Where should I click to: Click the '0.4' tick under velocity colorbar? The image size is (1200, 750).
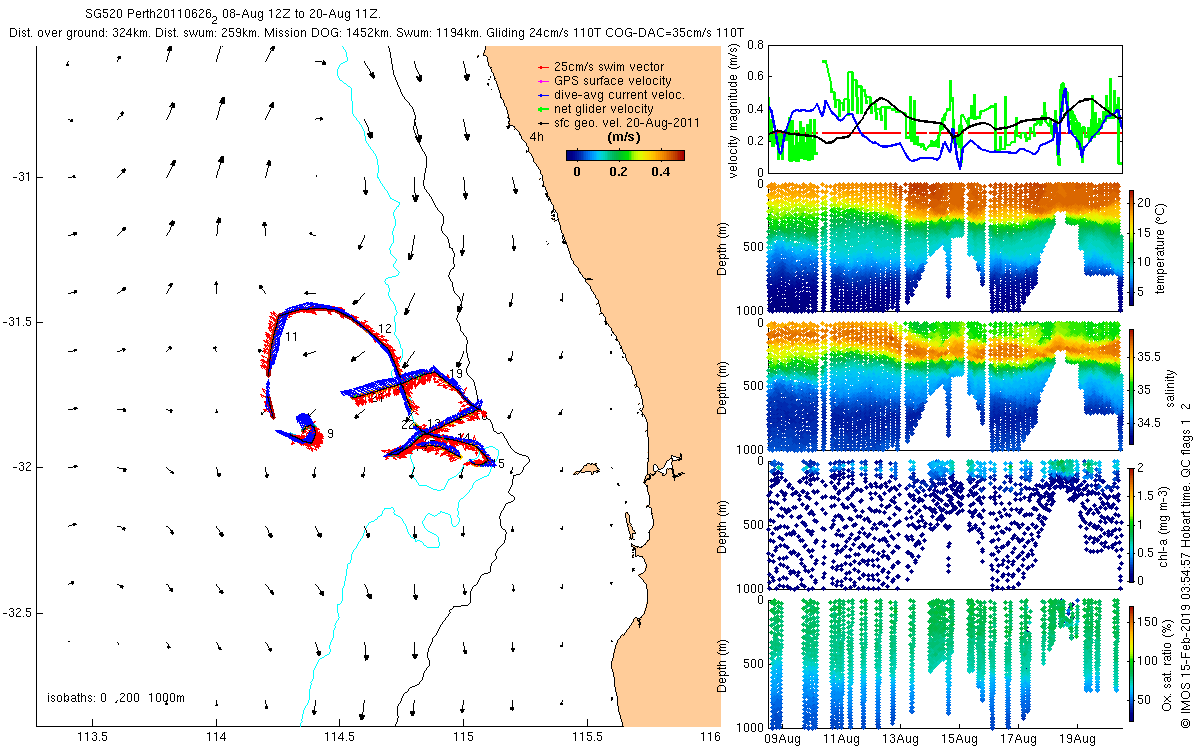660,172
